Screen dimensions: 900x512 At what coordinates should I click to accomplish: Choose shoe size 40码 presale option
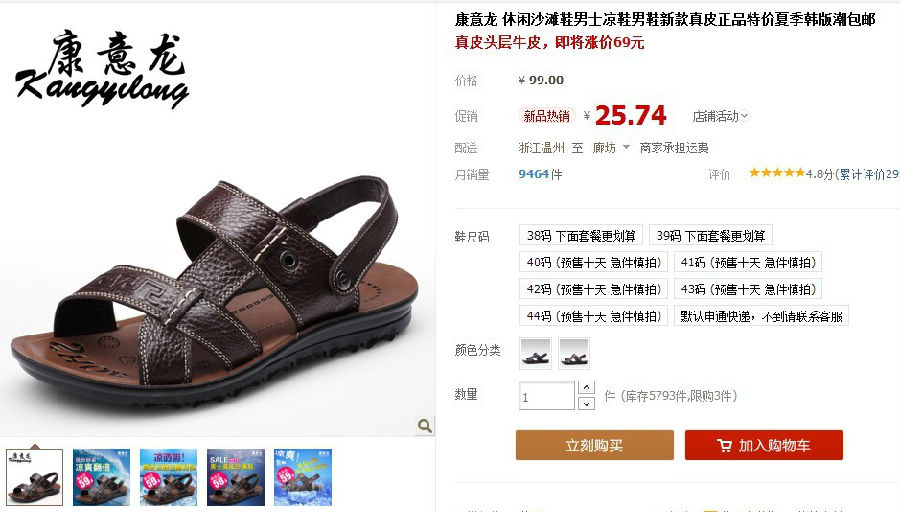593,262
